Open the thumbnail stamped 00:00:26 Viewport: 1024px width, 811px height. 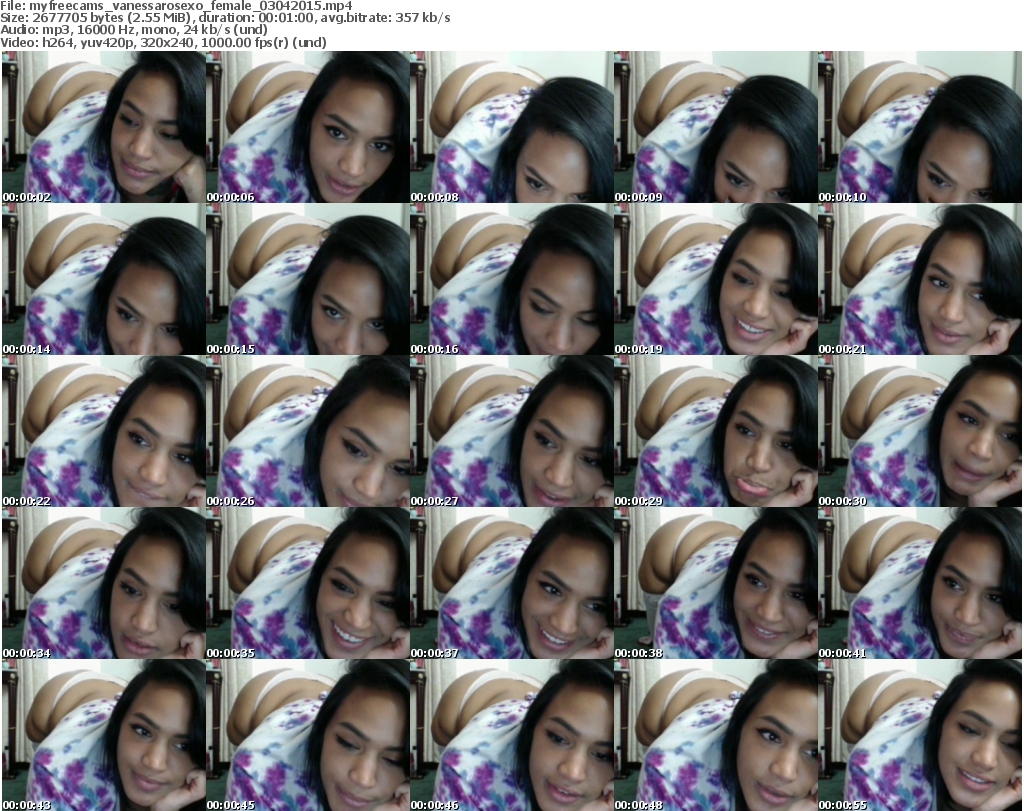307,432
